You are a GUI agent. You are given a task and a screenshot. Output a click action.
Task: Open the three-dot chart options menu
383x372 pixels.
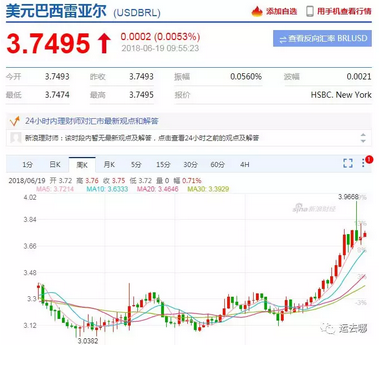coord(363,163)
